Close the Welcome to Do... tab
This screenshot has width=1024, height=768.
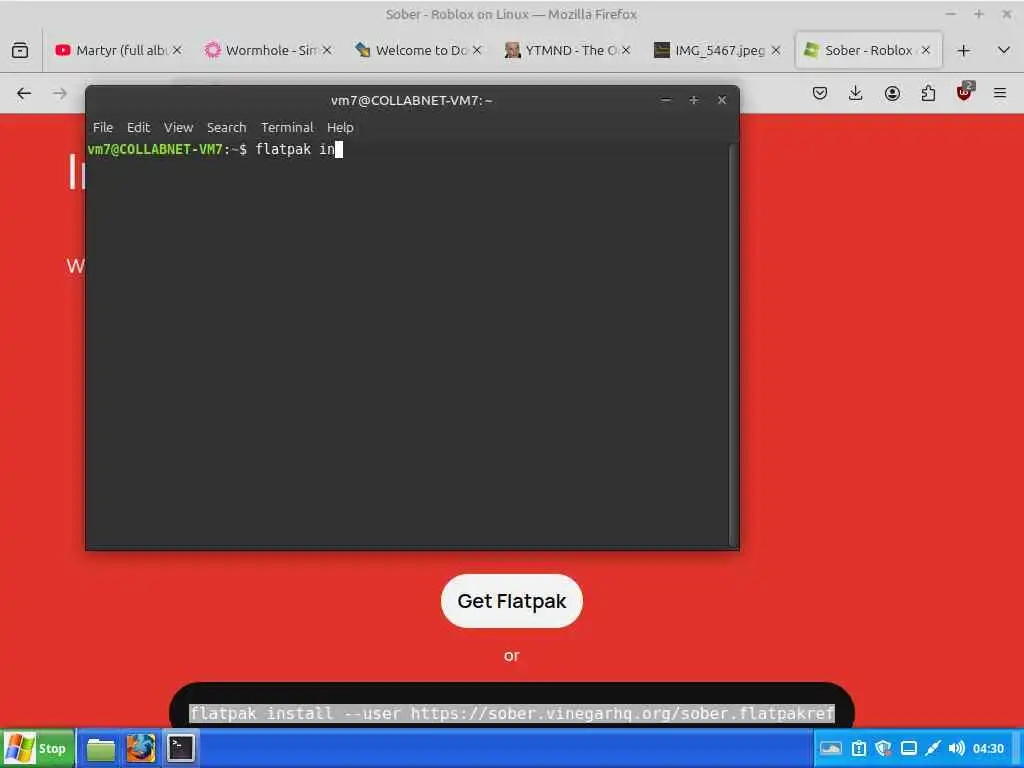477,50
